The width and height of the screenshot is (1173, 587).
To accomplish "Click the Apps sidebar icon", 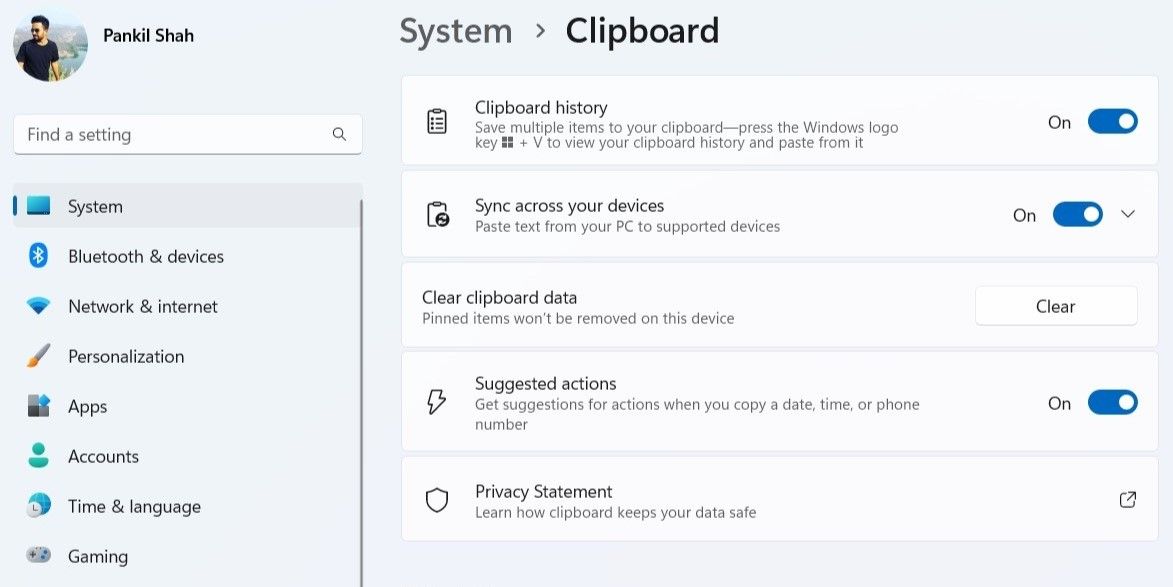I will point(38,406).
